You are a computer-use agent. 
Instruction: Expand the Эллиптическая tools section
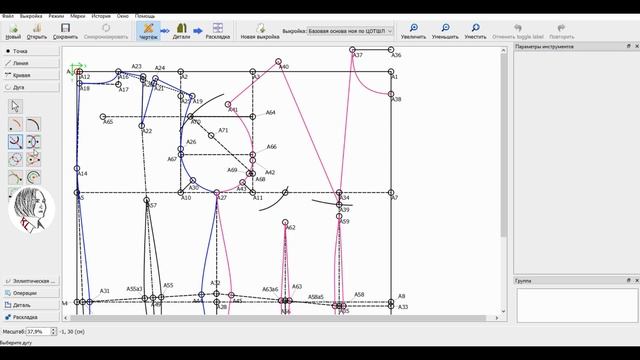pyautogui.click(x=31, y=281)
